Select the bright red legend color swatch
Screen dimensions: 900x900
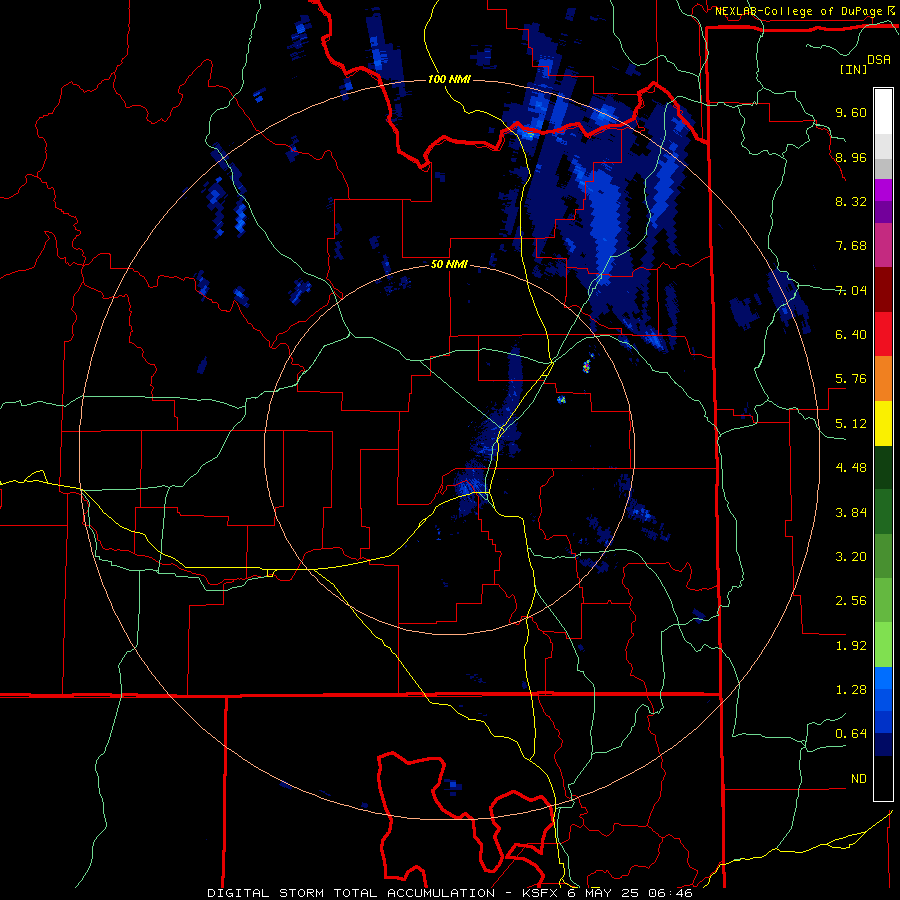[x=883, y=335]
